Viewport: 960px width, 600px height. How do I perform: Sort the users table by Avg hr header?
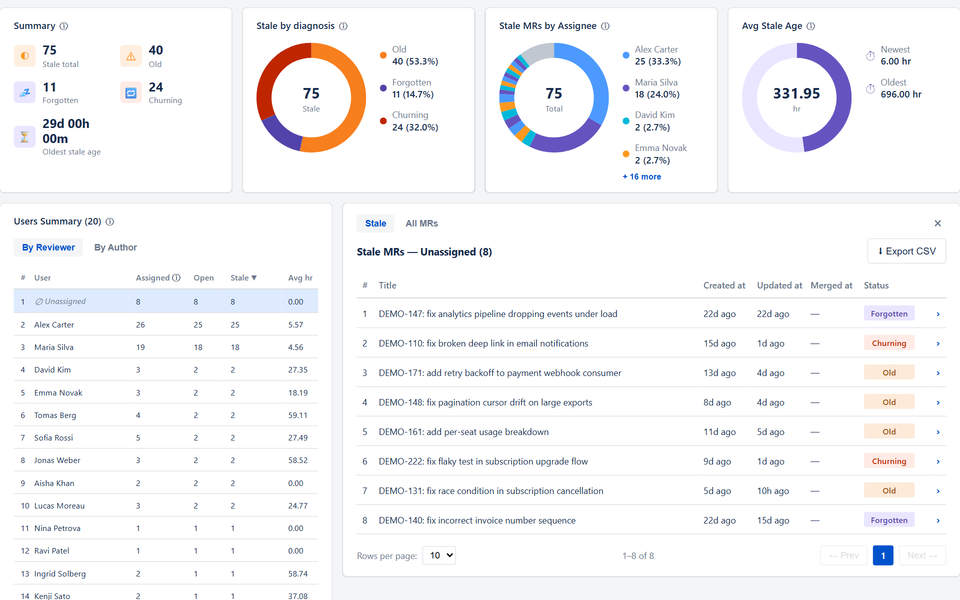pos(300,278)
